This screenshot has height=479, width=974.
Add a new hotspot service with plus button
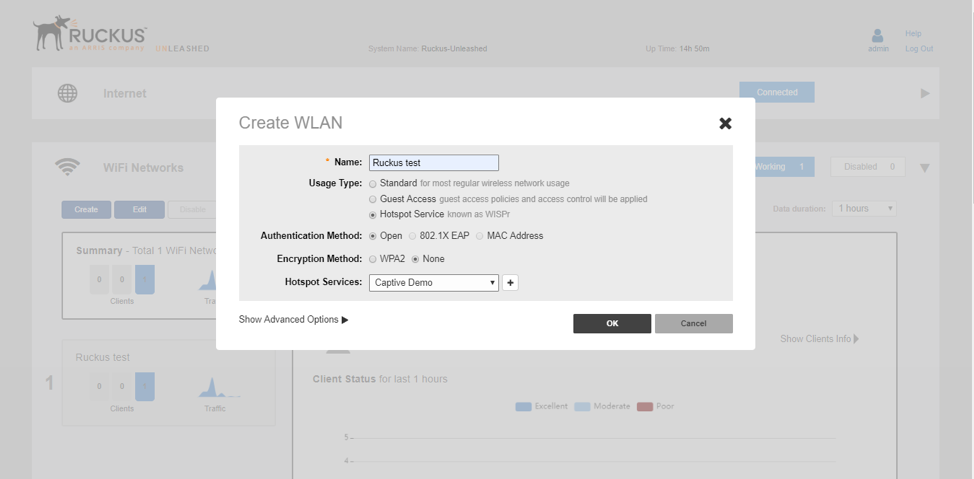pos(510,283)
